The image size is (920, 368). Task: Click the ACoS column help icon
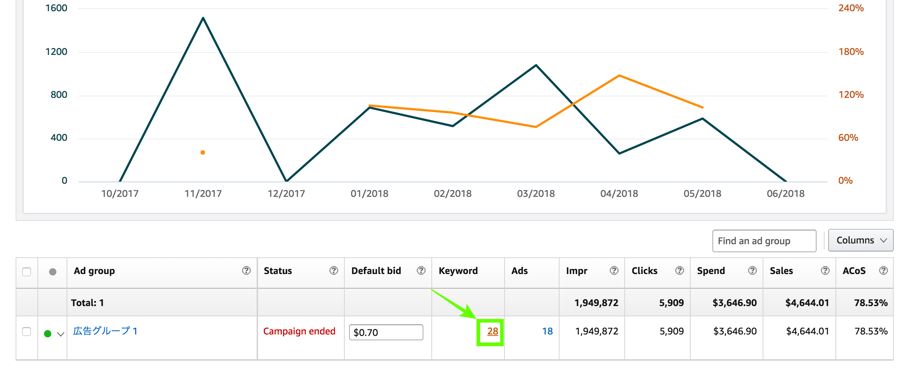click(x=883, y=271)
